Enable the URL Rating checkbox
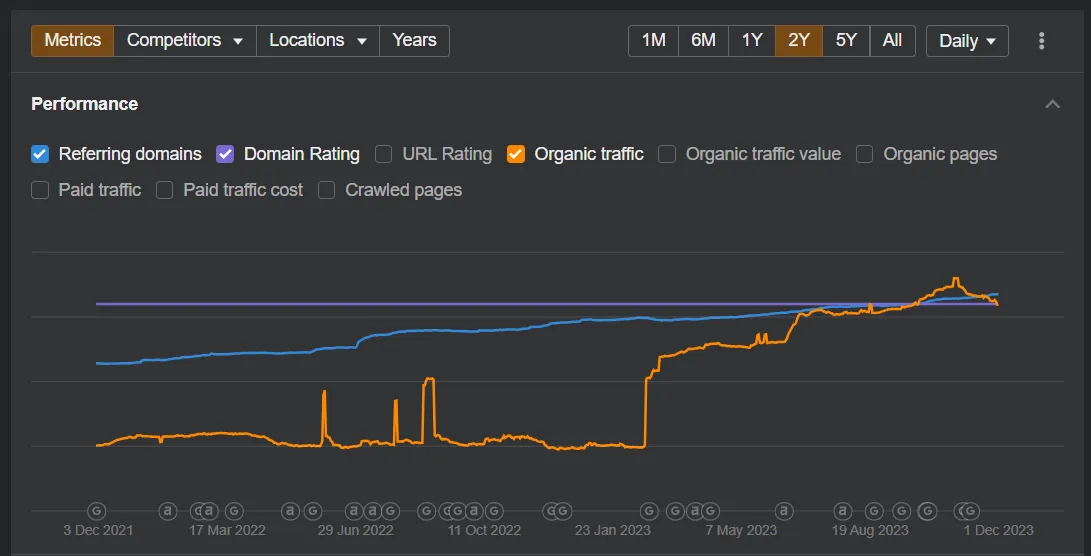 383,154
